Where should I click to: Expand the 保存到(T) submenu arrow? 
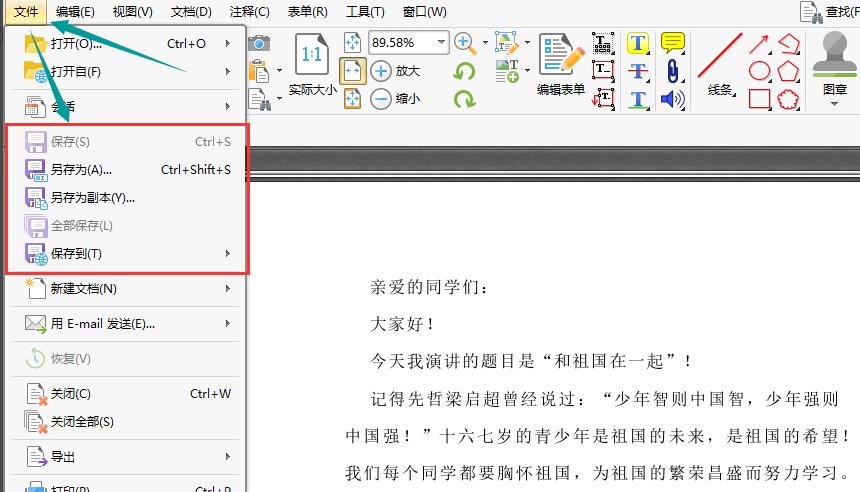[228, 253]
